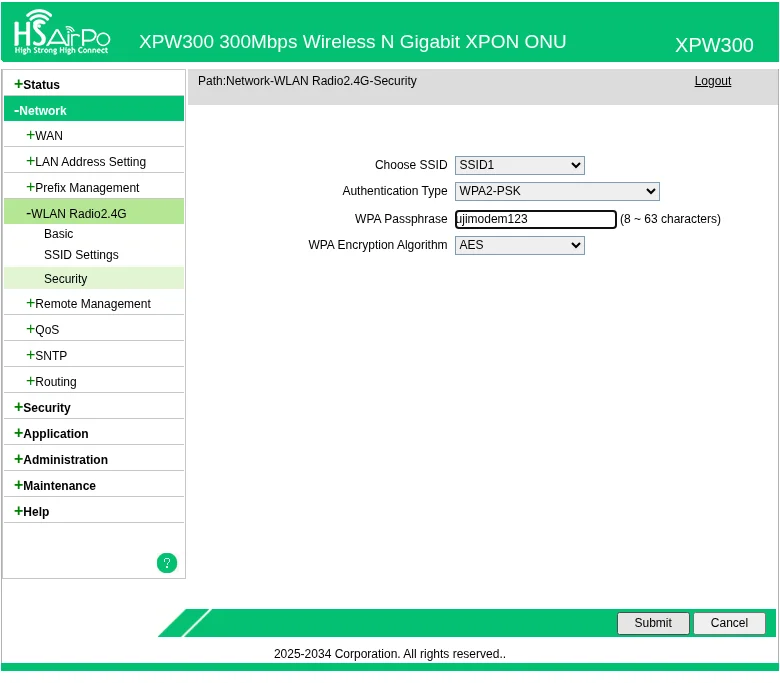Collapse the WLAN Radio2.4G submenu
The height and width of the screenshot is (683, 780).
(x=94, y=213)
